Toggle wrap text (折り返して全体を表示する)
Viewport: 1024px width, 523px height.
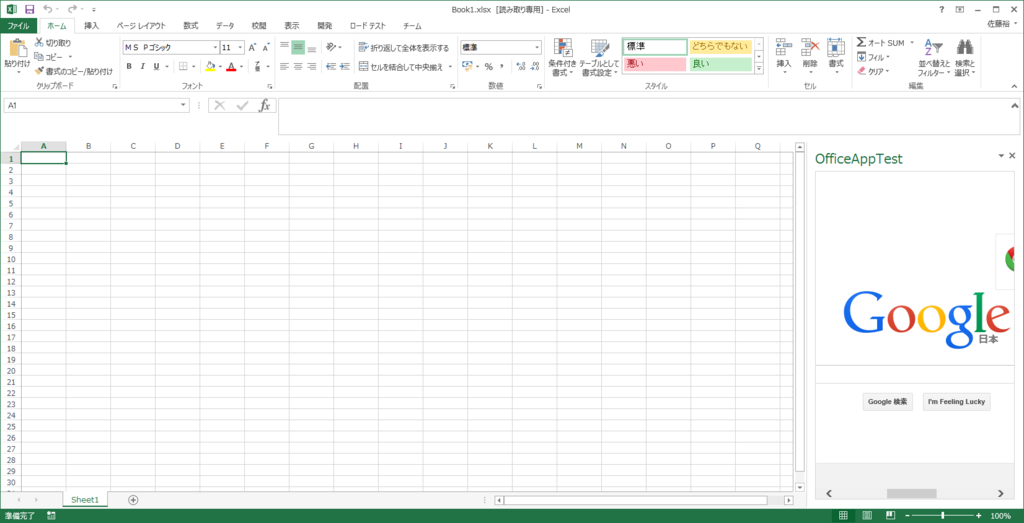(404, 48)
